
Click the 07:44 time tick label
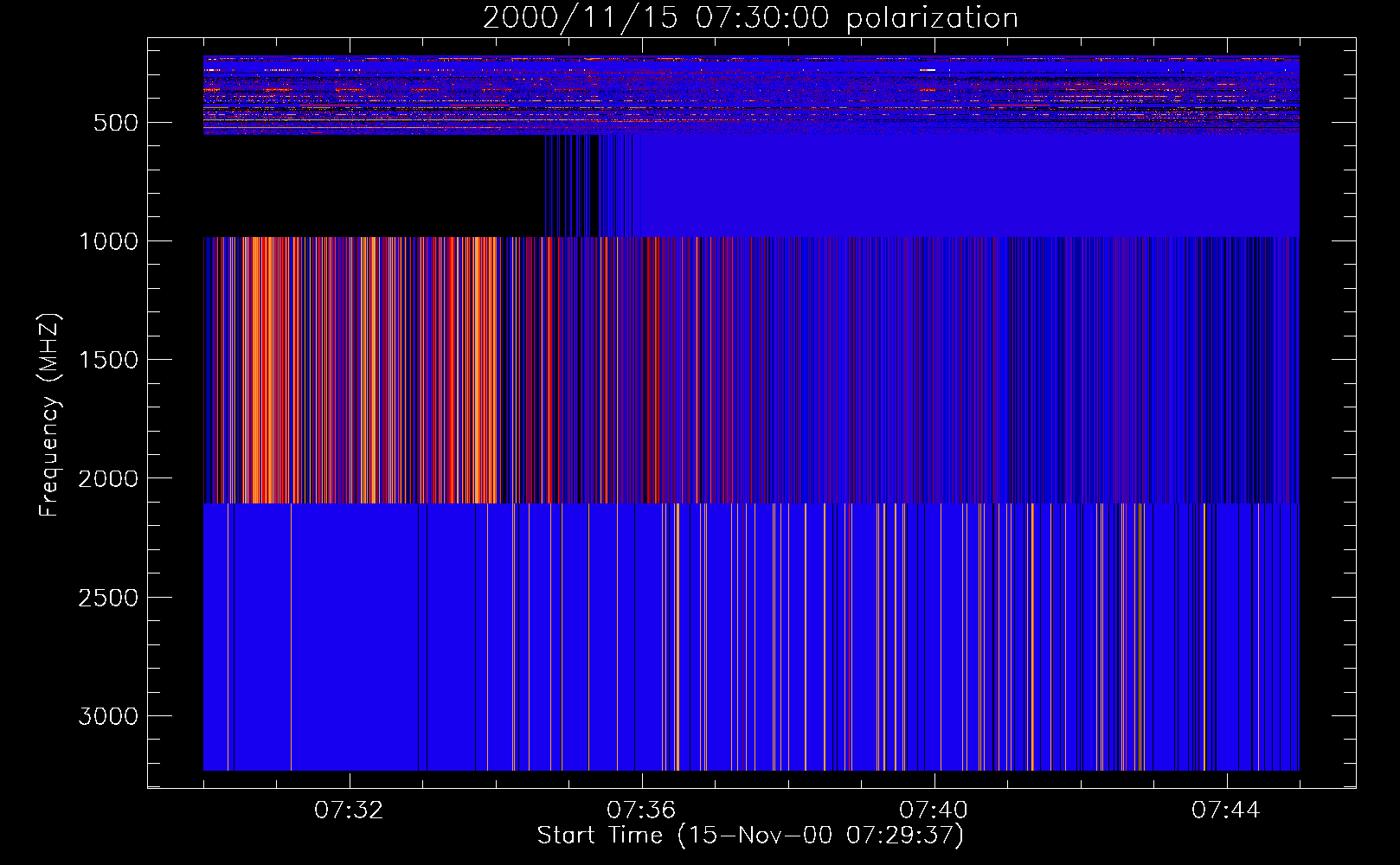1226,811
